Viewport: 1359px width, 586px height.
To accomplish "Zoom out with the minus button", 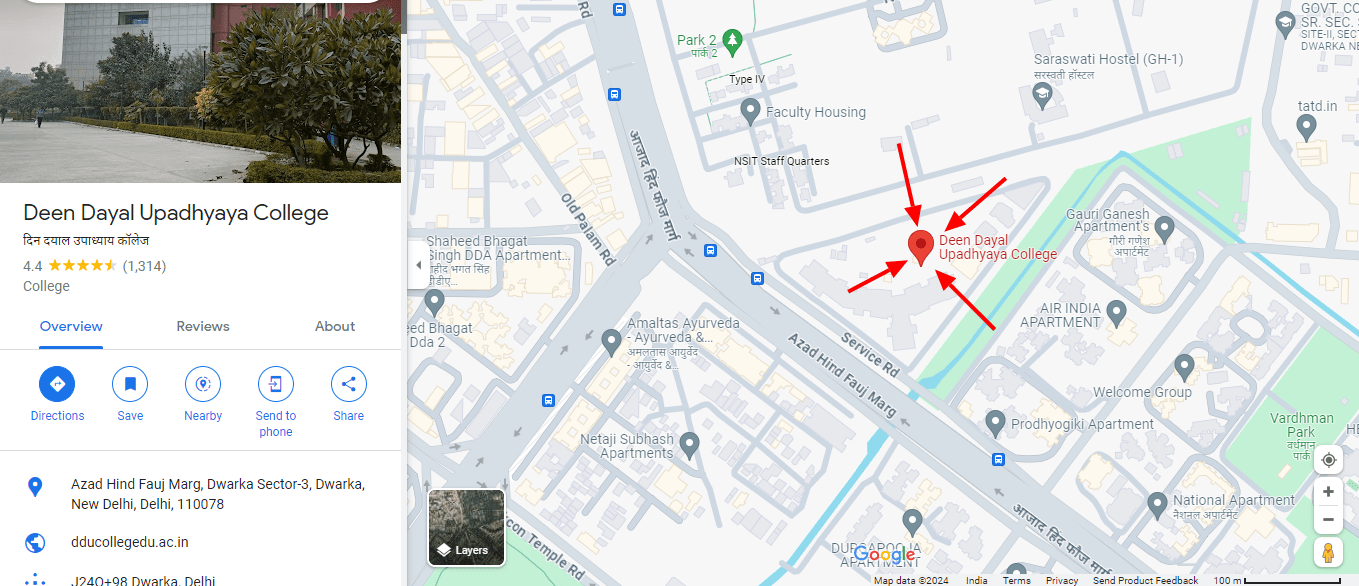I will [x=1328, y=519].
